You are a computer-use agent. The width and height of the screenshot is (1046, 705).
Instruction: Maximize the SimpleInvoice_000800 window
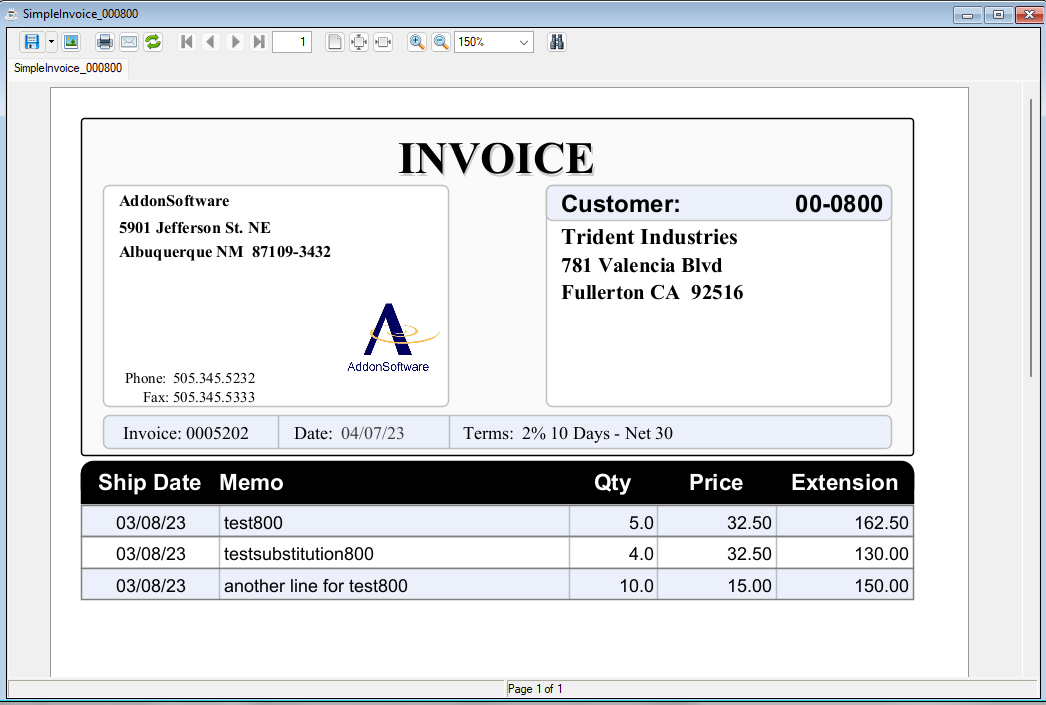point(998,15)
